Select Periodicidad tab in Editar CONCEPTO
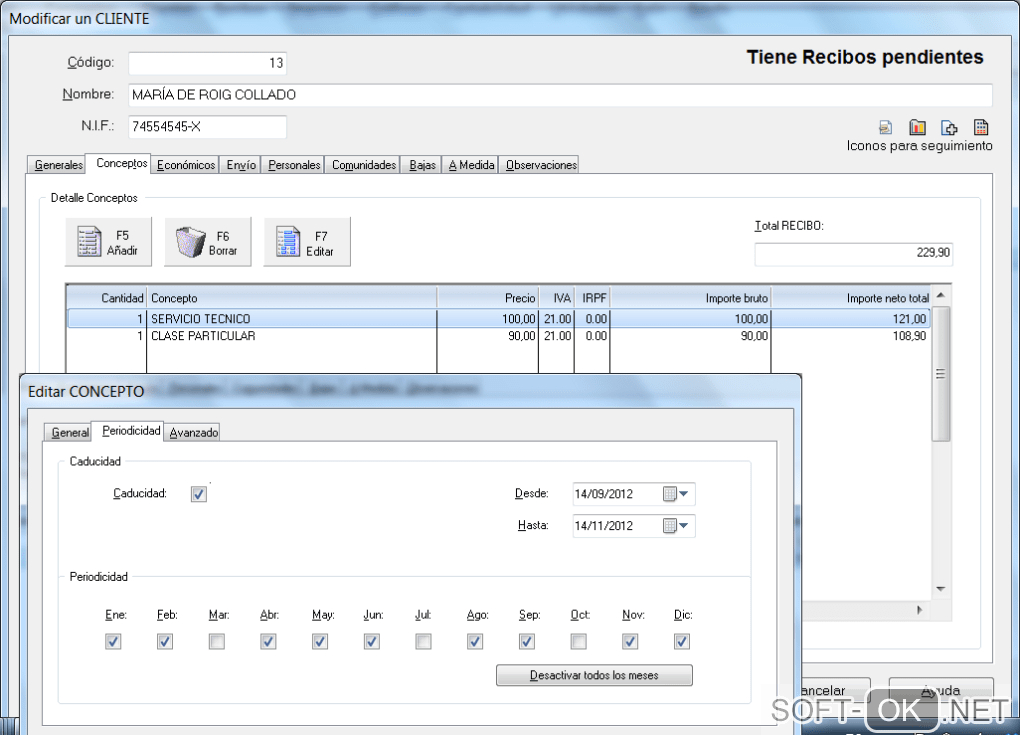1020x735 pixels. pos(129,431)
